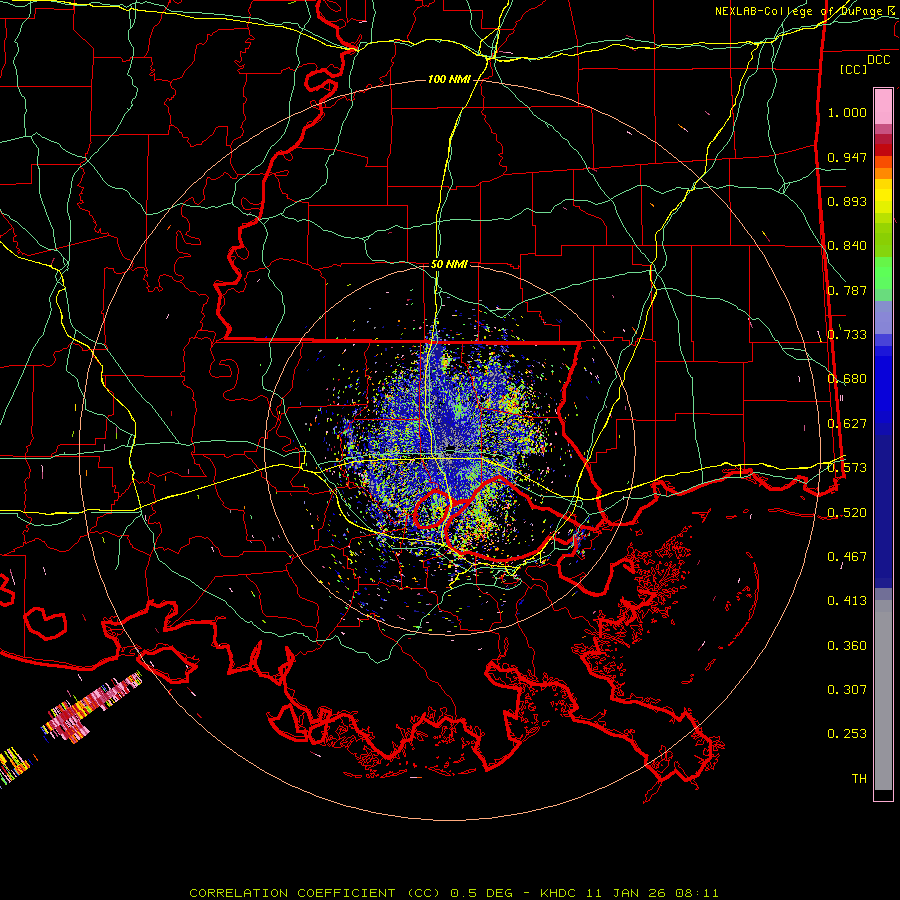Click the 0.947 legend value

click(x=847, y=157)
